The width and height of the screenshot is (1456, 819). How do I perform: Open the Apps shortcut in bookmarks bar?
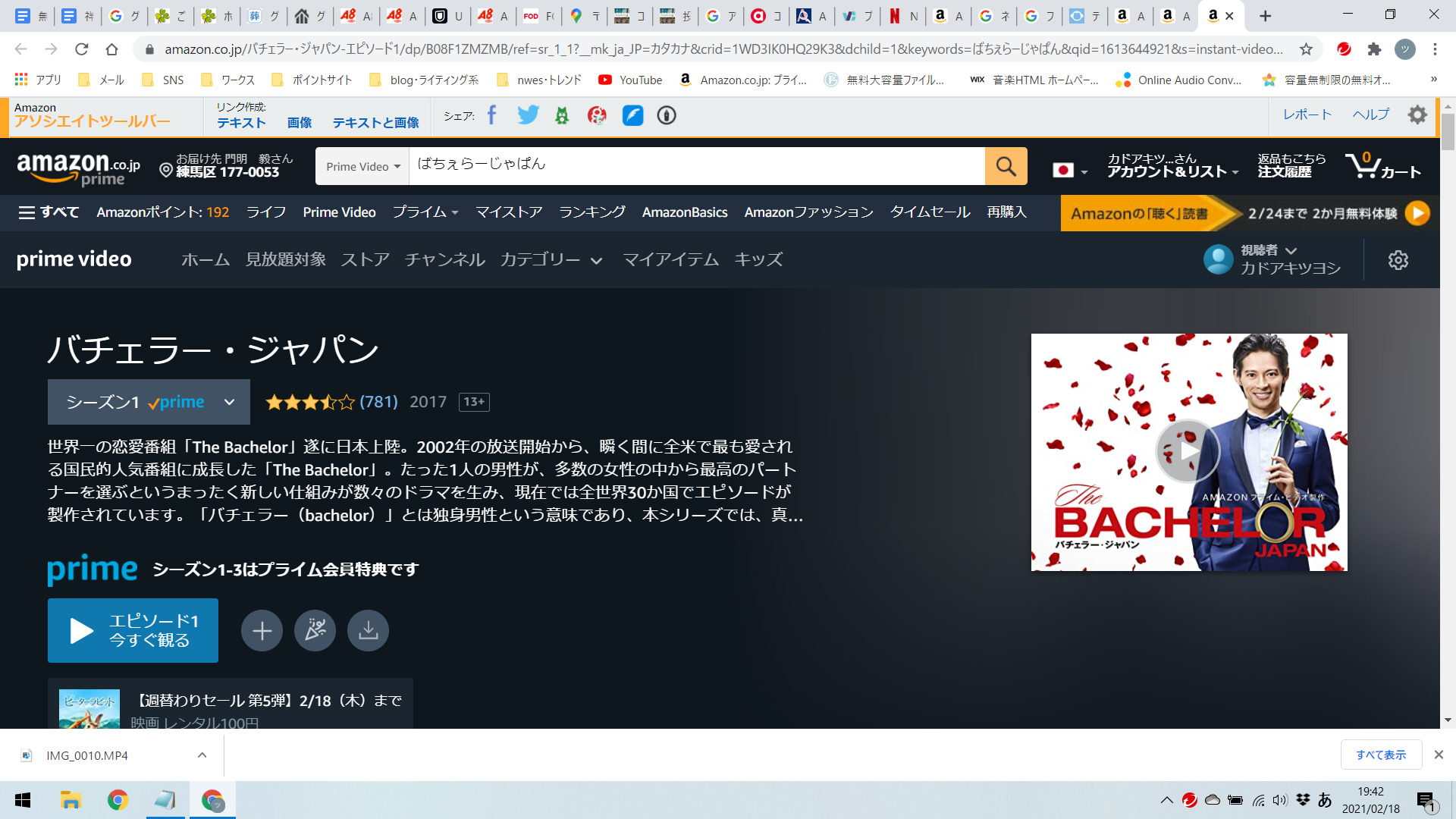coord(37,80)
